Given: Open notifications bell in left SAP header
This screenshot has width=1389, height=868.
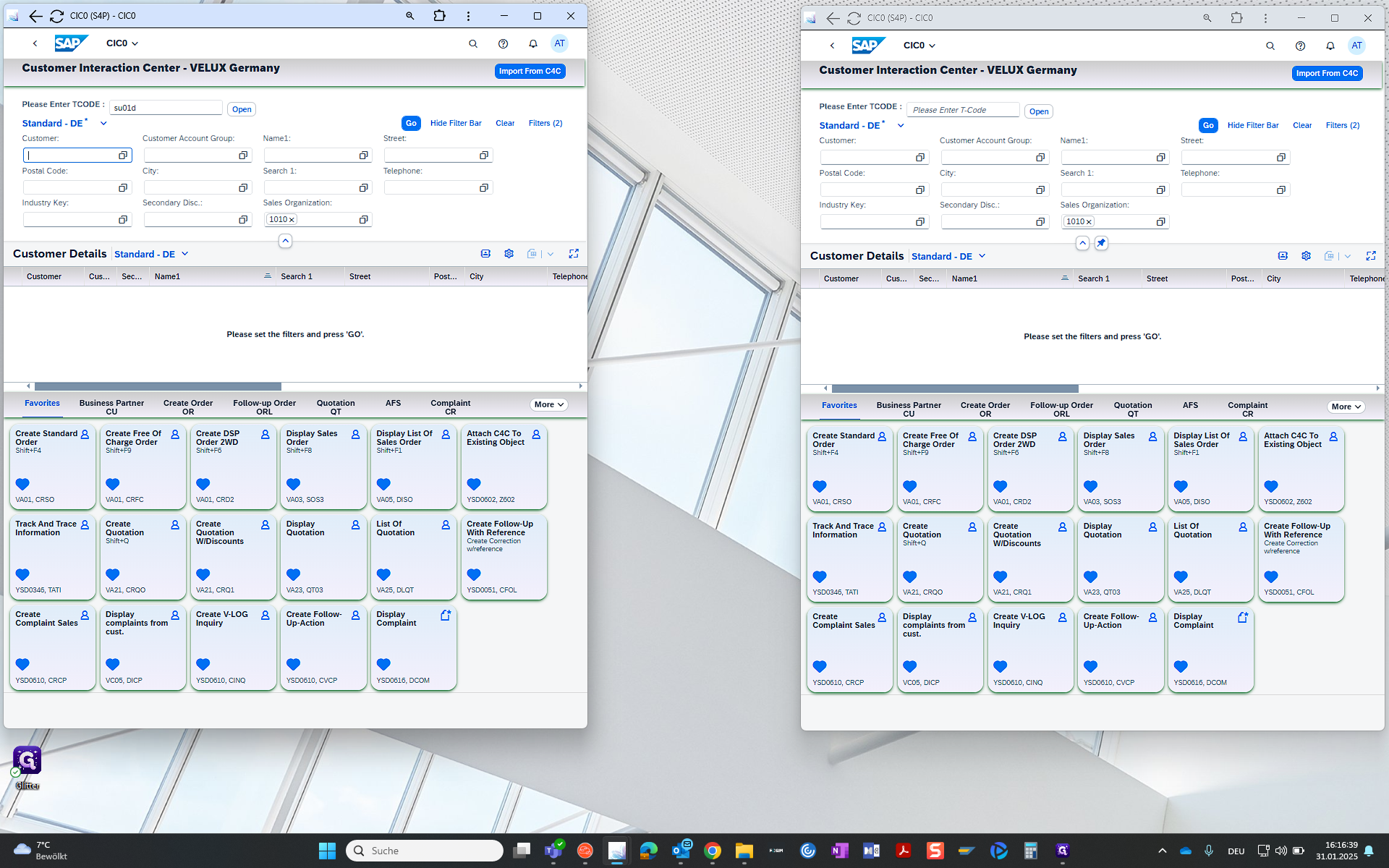Looking at the screenshot, I should [x=533, y=43].
